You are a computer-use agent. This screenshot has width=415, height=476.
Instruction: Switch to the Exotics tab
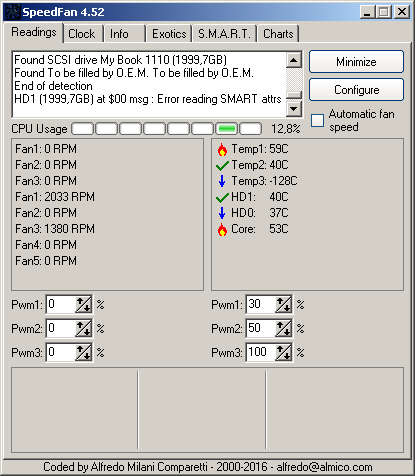[x=169, y=34]
